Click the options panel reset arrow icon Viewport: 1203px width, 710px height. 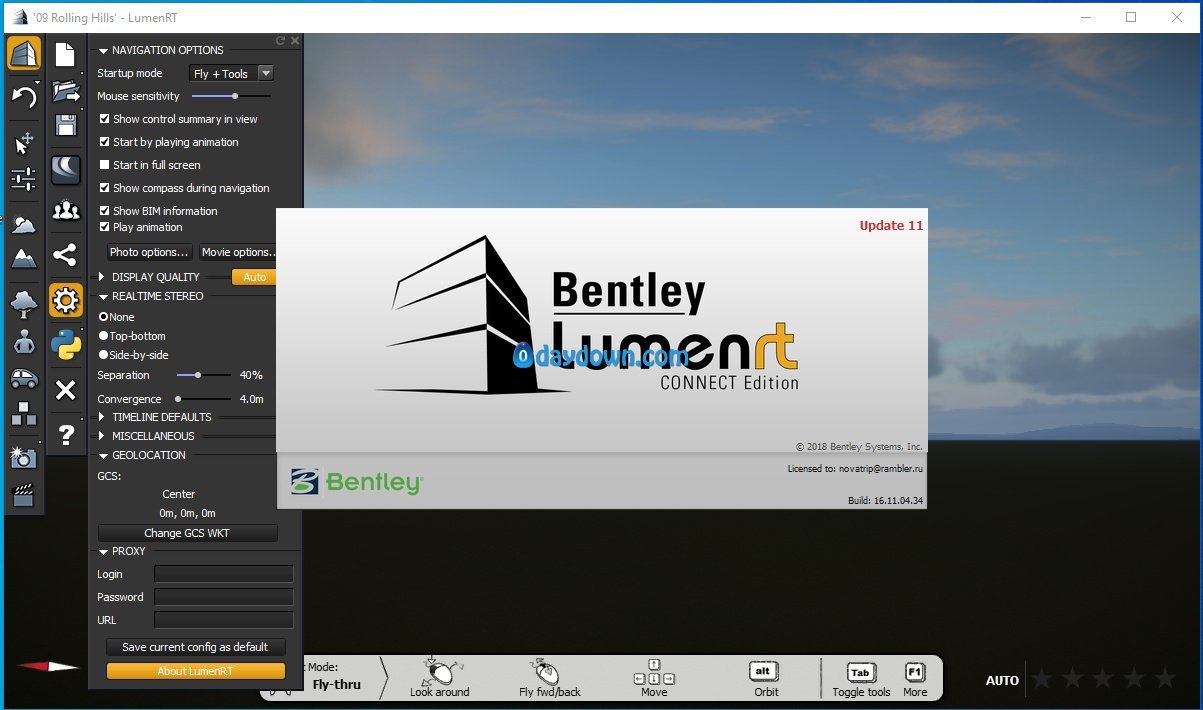click(x=281, y=41)
